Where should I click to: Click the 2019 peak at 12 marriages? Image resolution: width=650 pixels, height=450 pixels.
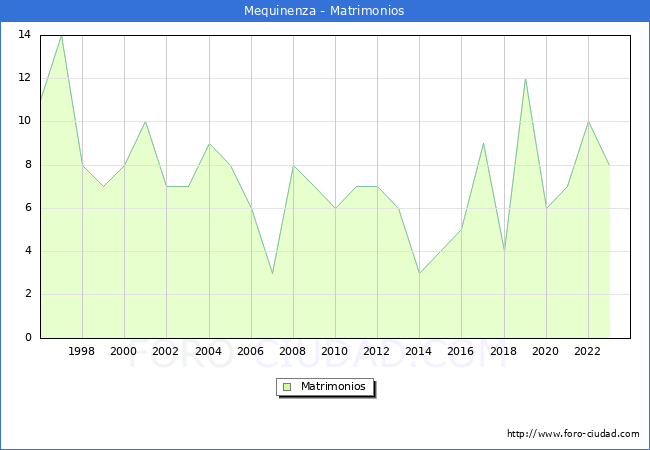click(525, 79)
